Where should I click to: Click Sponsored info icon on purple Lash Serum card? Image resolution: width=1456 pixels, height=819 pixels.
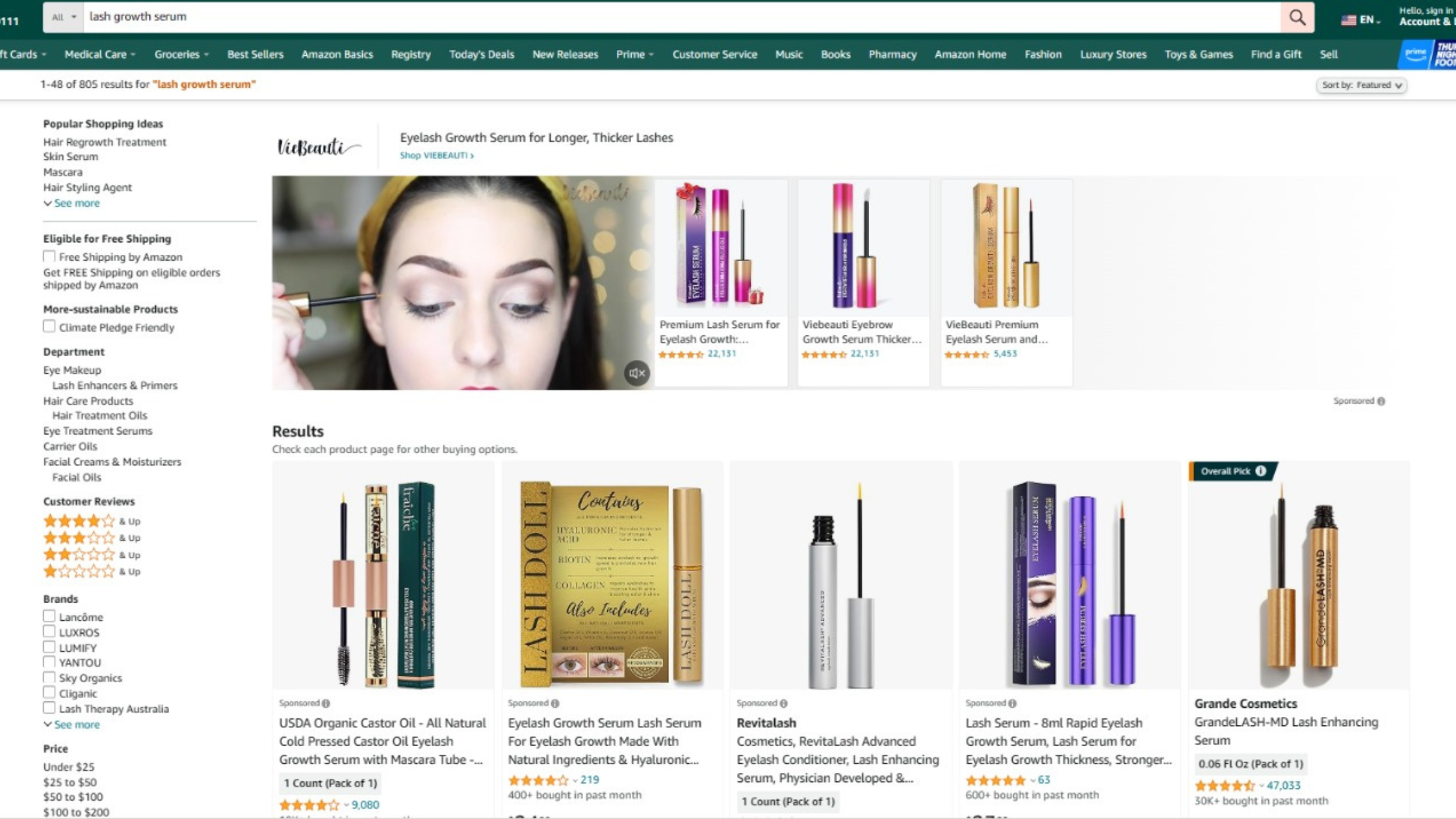pos(1012,703)
